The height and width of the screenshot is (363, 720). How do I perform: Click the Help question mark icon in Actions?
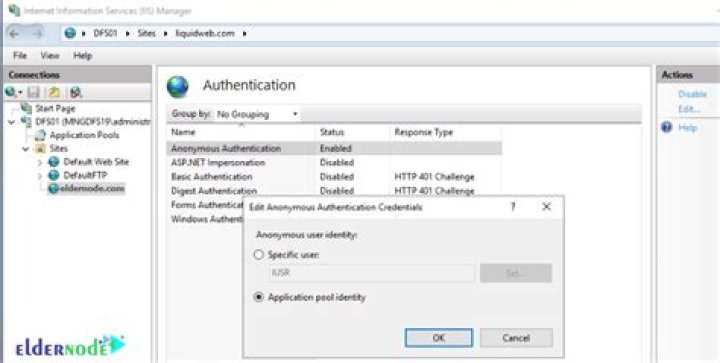[x=667, y=128]
